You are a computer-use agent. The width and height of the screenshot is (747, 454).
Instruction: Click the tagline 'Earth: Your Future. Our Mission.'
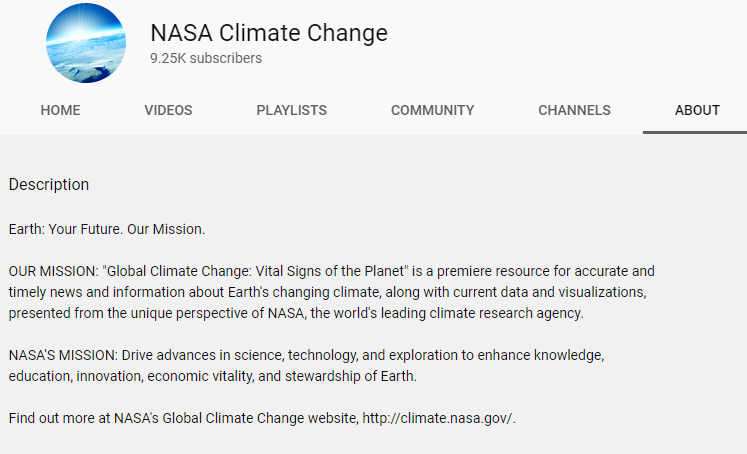(x=106, y=229)
